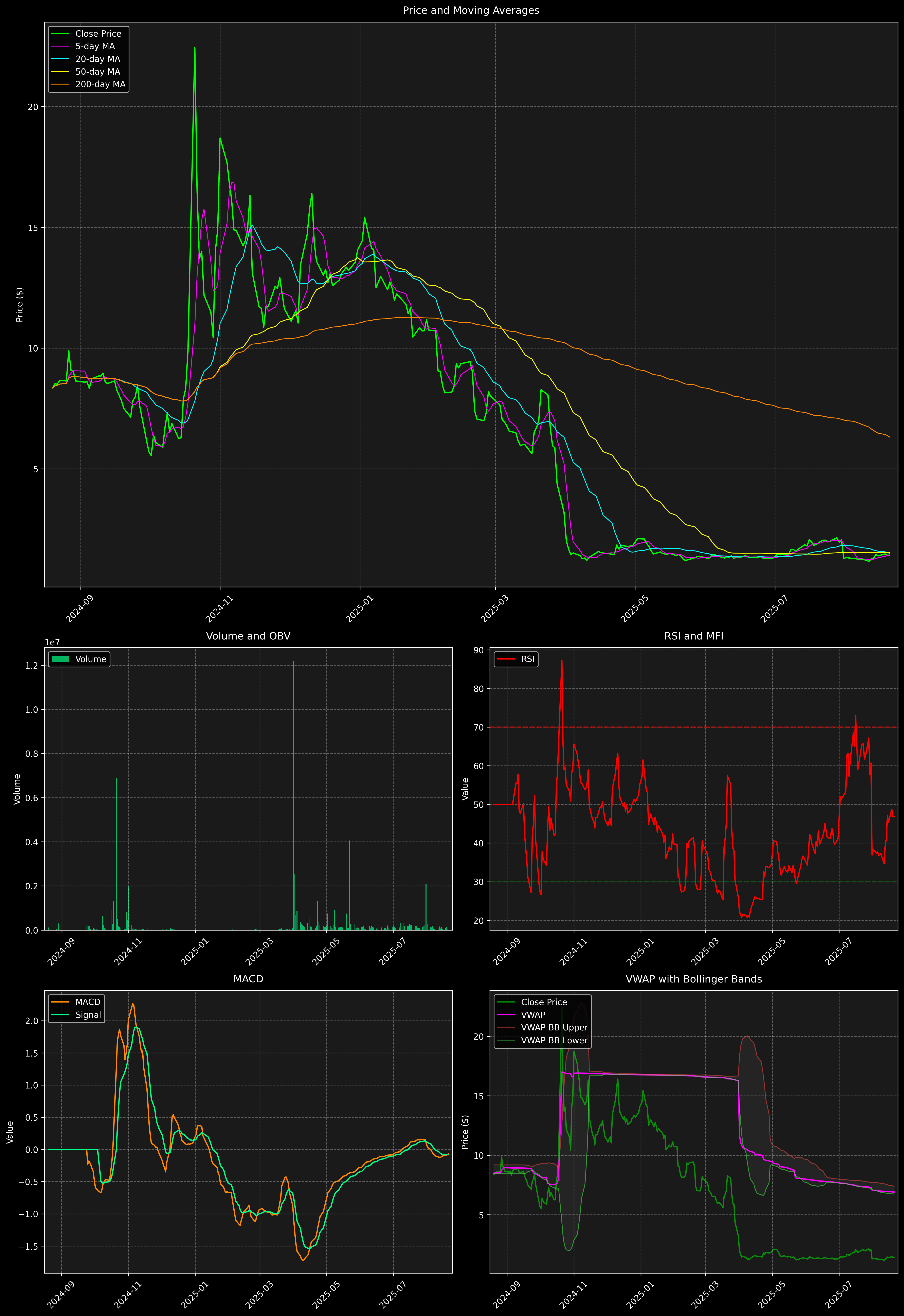Click the green Volume legend swatch
The height and width of the screenshot is (1316, 904).
coord(60,659)
